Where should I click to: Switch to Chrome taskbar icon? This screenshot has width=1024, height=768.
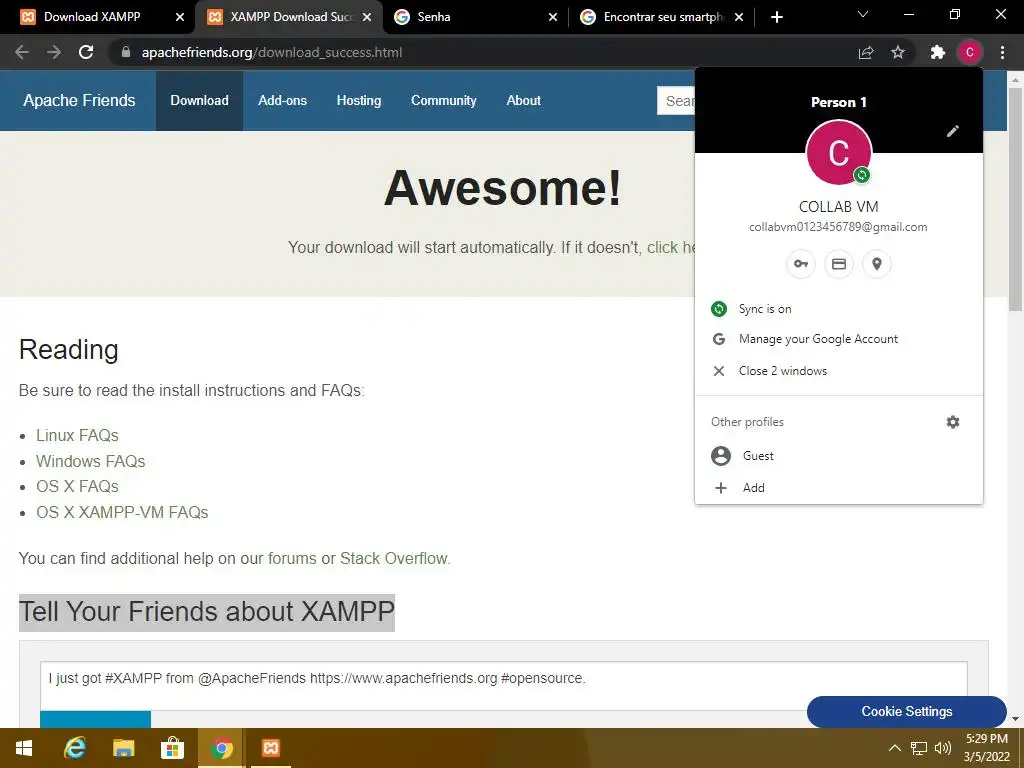221,748
